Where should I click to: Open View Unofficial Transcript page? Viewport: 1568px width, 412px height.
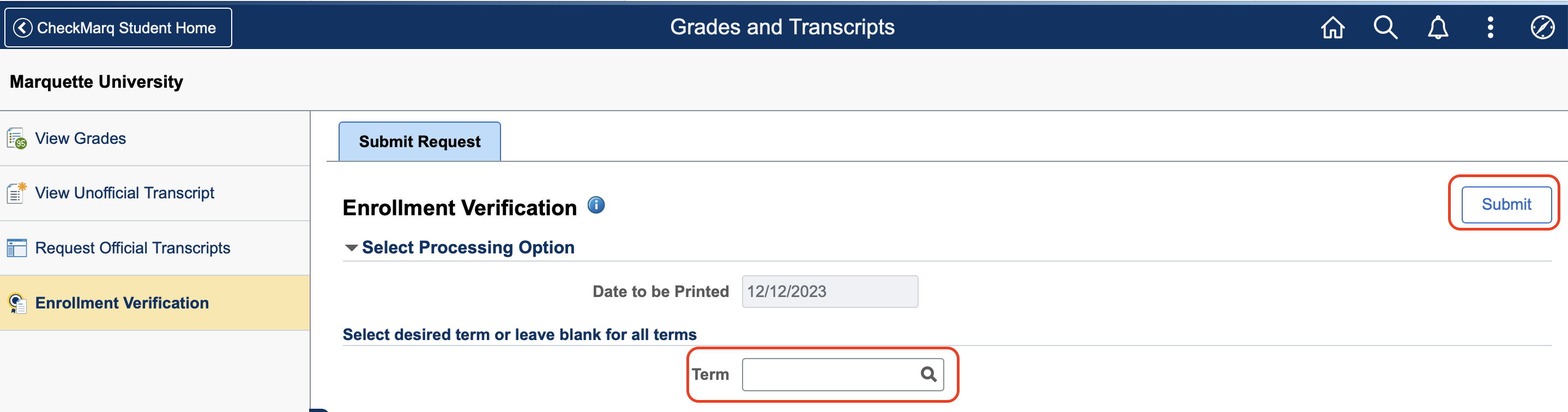tap(125, 193)
